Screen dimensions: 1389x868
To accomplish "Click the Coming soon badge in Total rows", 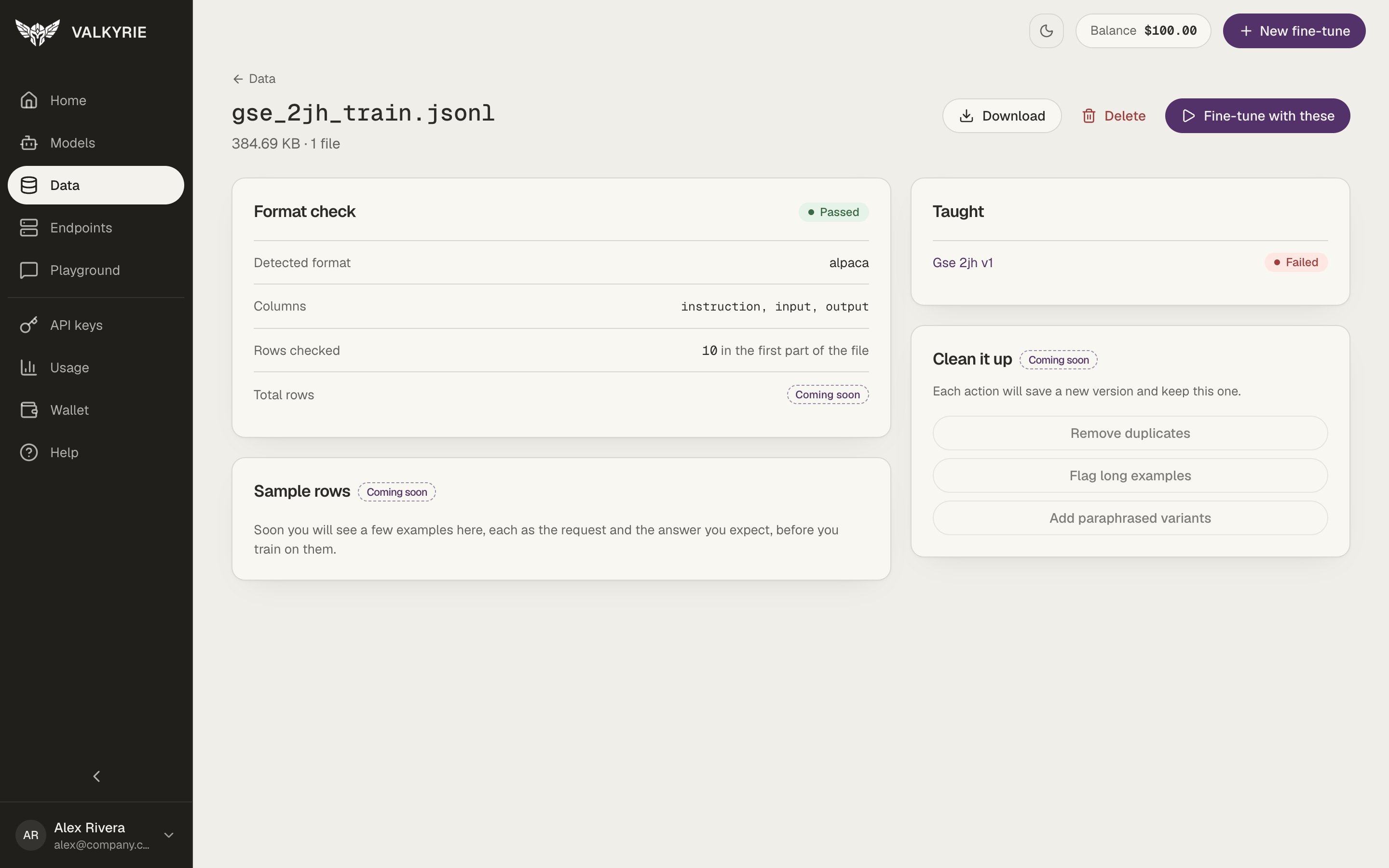I will [x=827, y=394].
